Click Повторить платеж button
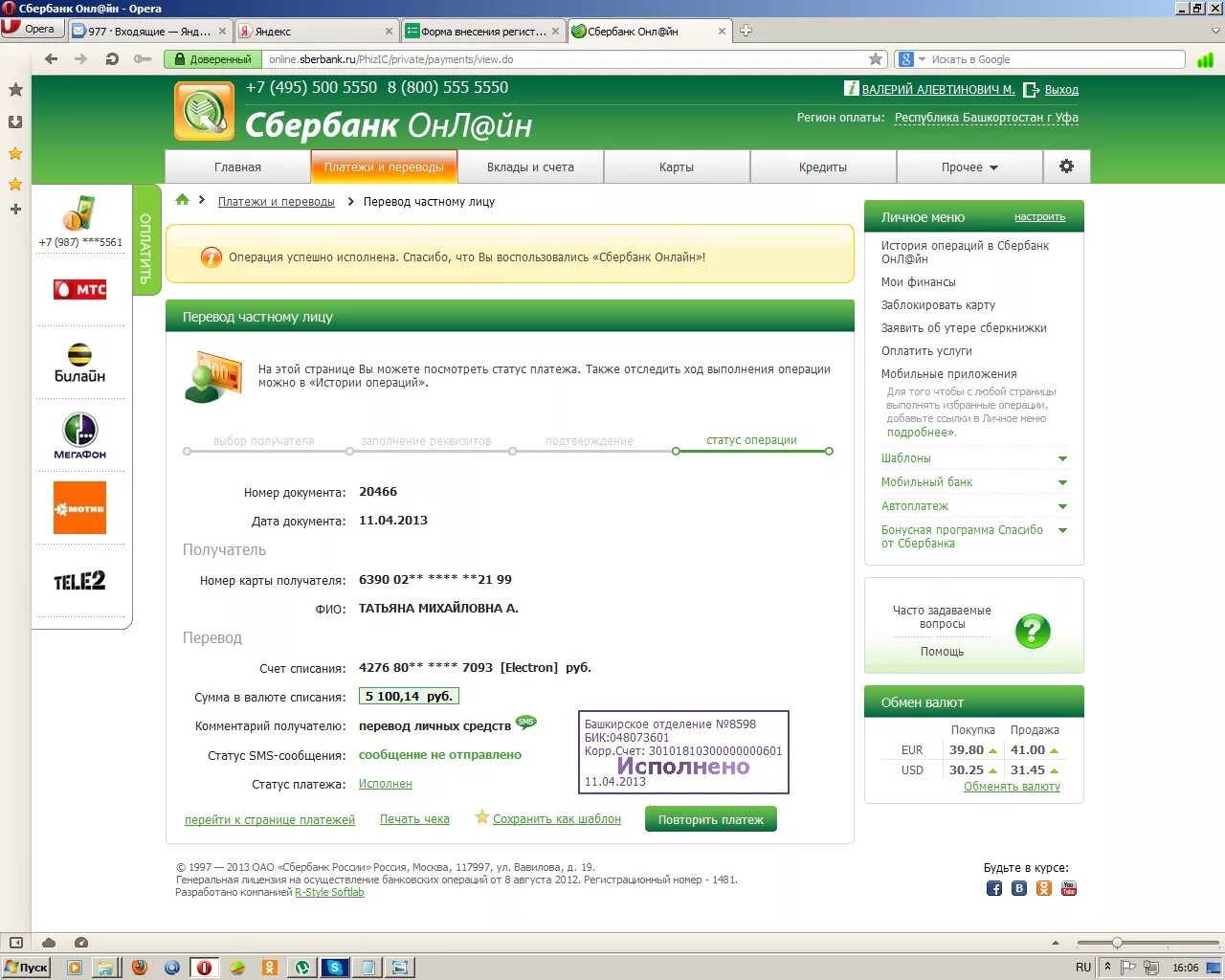Viewport: 1225px width, 980px height. pyautogui.click(x=711, y=819)
